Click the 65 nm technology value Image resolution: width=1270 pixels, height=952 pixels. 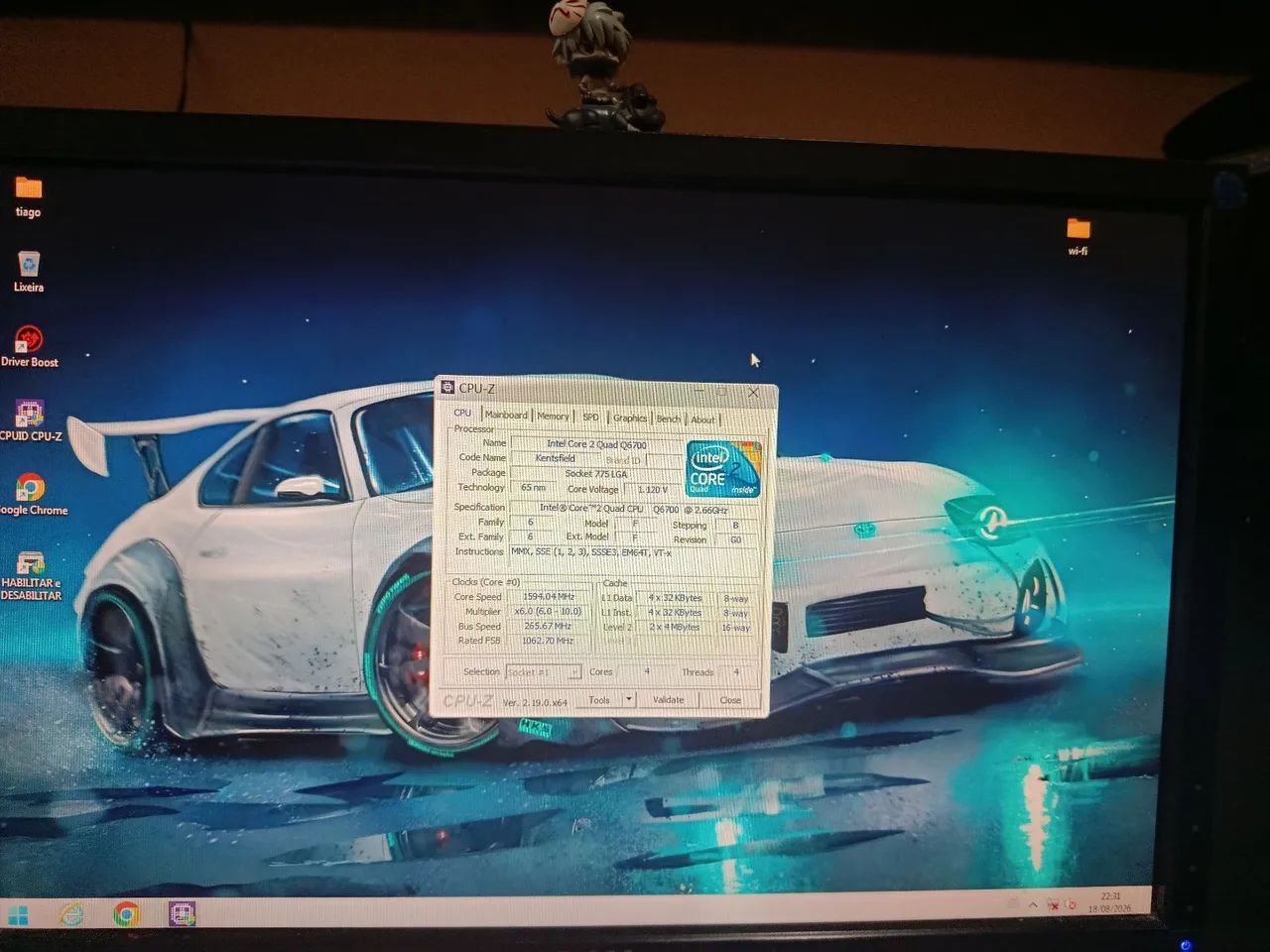533,487
